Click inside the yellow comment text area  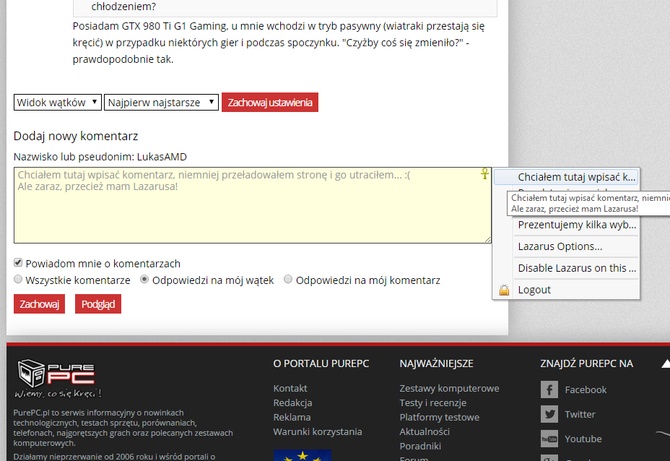coord(253,206)
